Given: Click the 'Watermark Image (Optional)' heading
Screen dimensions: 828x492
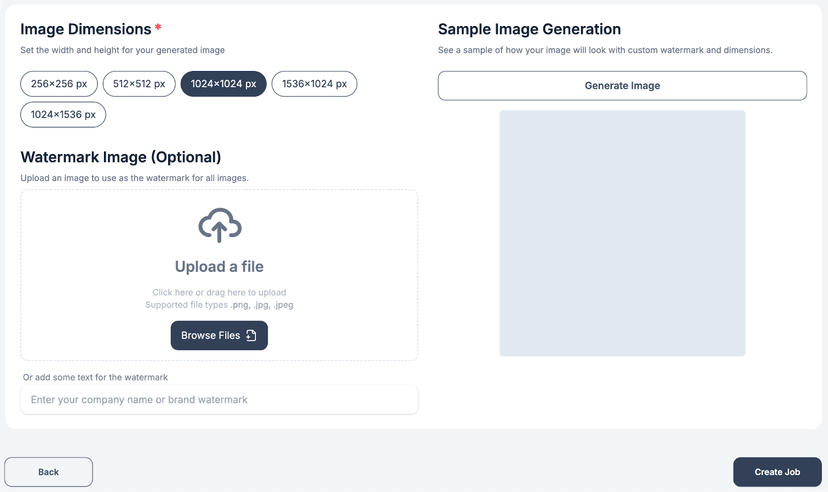Looking at the screenshot, I should [x=121, y=157].
